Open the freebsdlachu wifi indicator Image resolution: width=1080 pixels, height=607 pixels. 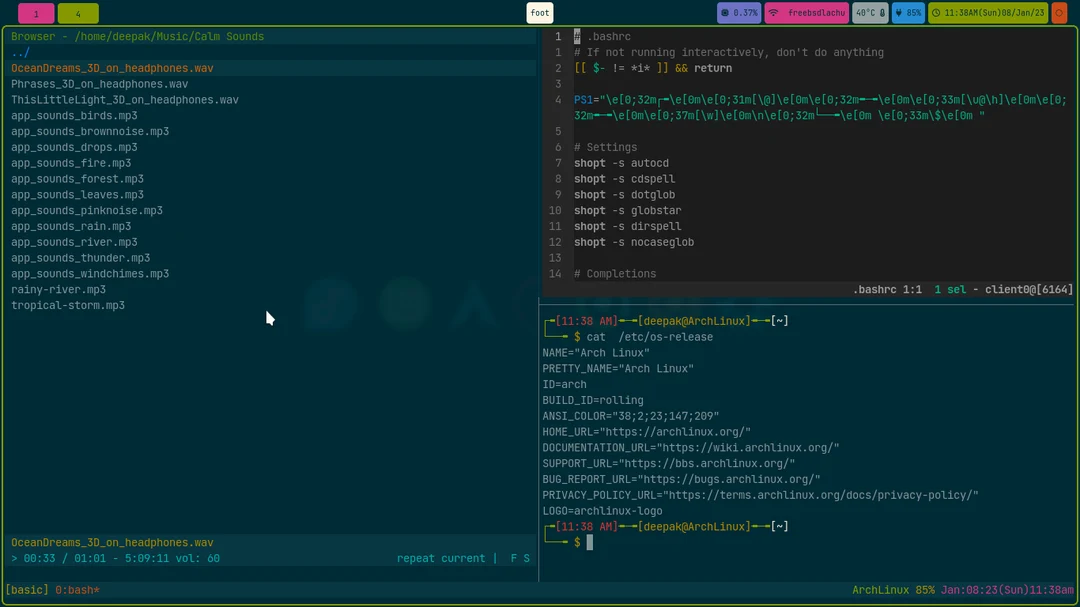coord(807,13)
